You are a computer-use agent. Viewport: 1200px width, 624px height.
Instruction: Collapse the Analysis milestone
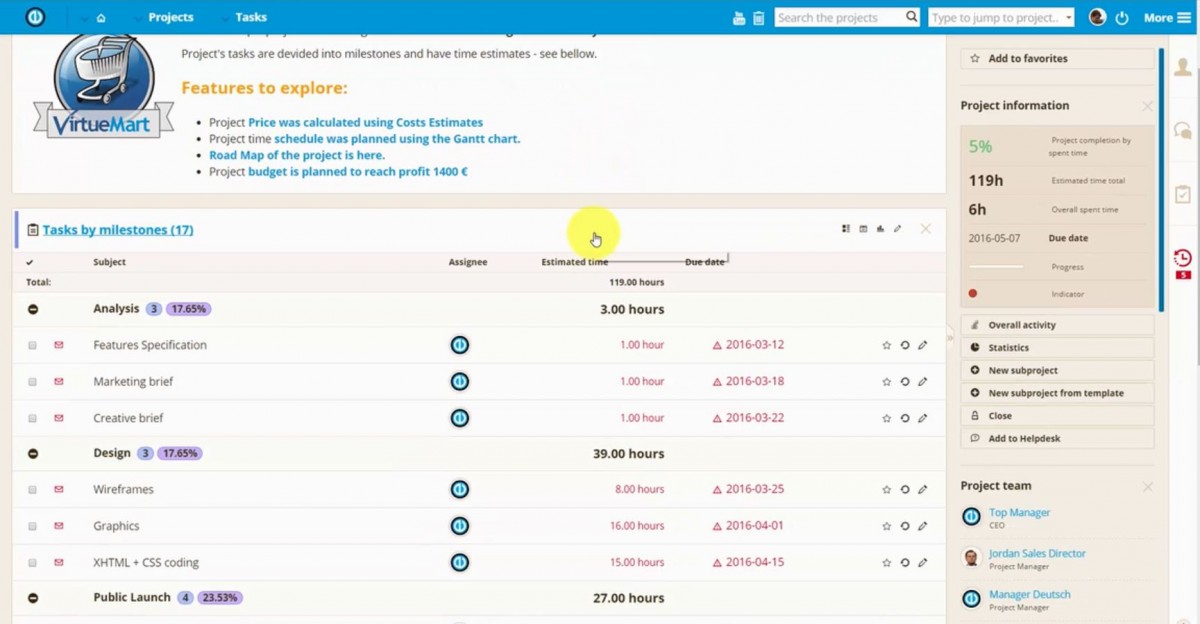pyautogui.click(x=33, y=309)
